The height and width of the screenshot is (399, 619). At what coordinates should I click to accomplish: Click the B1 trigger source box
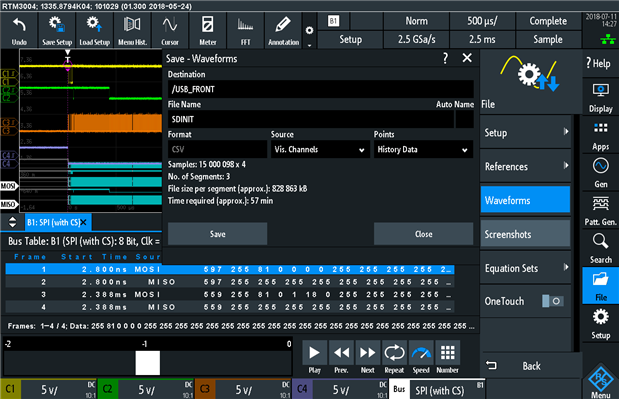point(334,21)
